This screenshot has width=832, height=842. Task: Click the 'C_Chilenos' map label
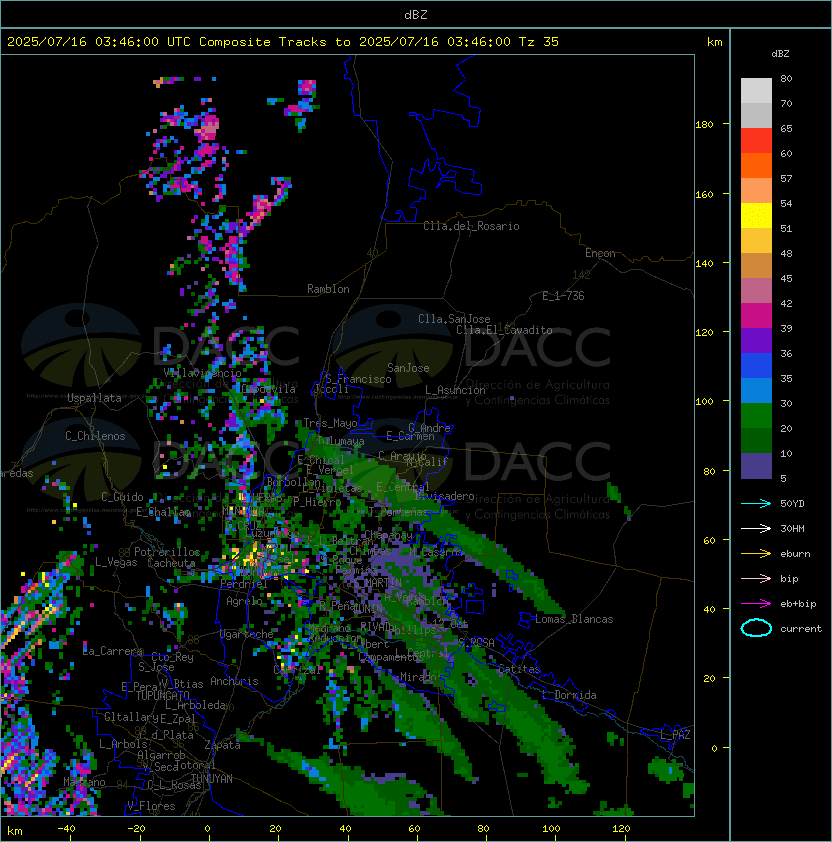[x=95, y=436]
